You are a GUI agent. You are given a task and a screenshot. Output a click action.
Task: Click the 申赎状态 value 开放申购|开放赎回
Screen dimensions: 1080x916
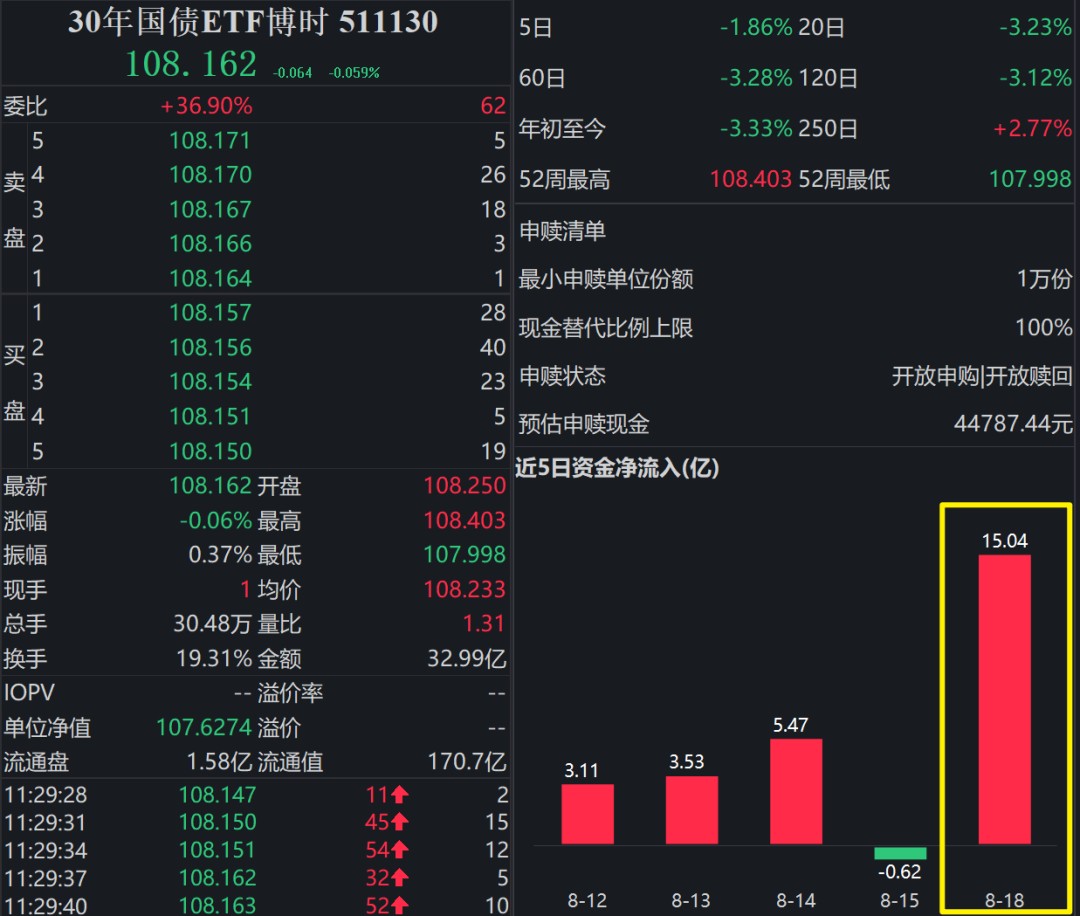(x=982, y=376)
